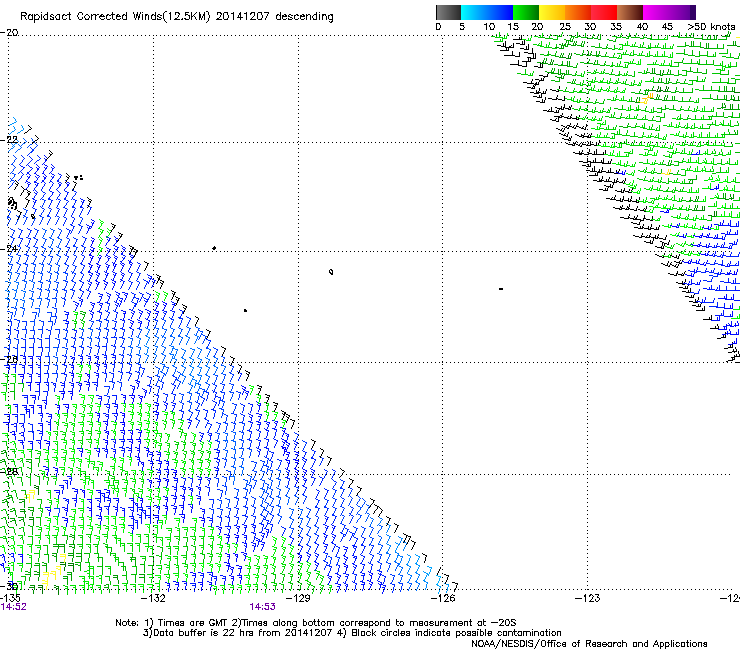Select the brown 35-40 knots legend swatch
Image resolution: width=740 pixels, height=650 pixels.
coord(630,12)
